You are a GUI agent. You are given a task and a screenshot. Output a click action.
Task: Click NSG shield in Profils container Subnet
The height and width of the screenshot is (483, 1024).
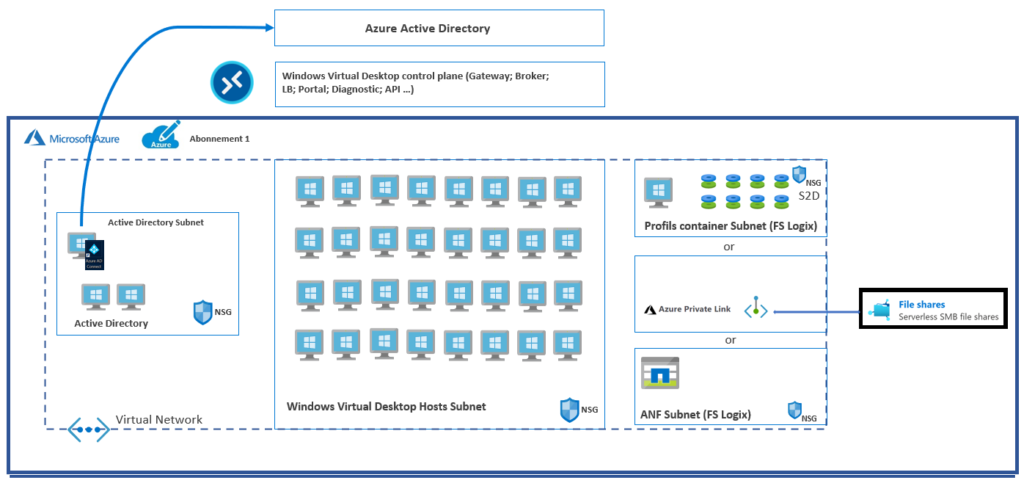(x=799, y=176)
